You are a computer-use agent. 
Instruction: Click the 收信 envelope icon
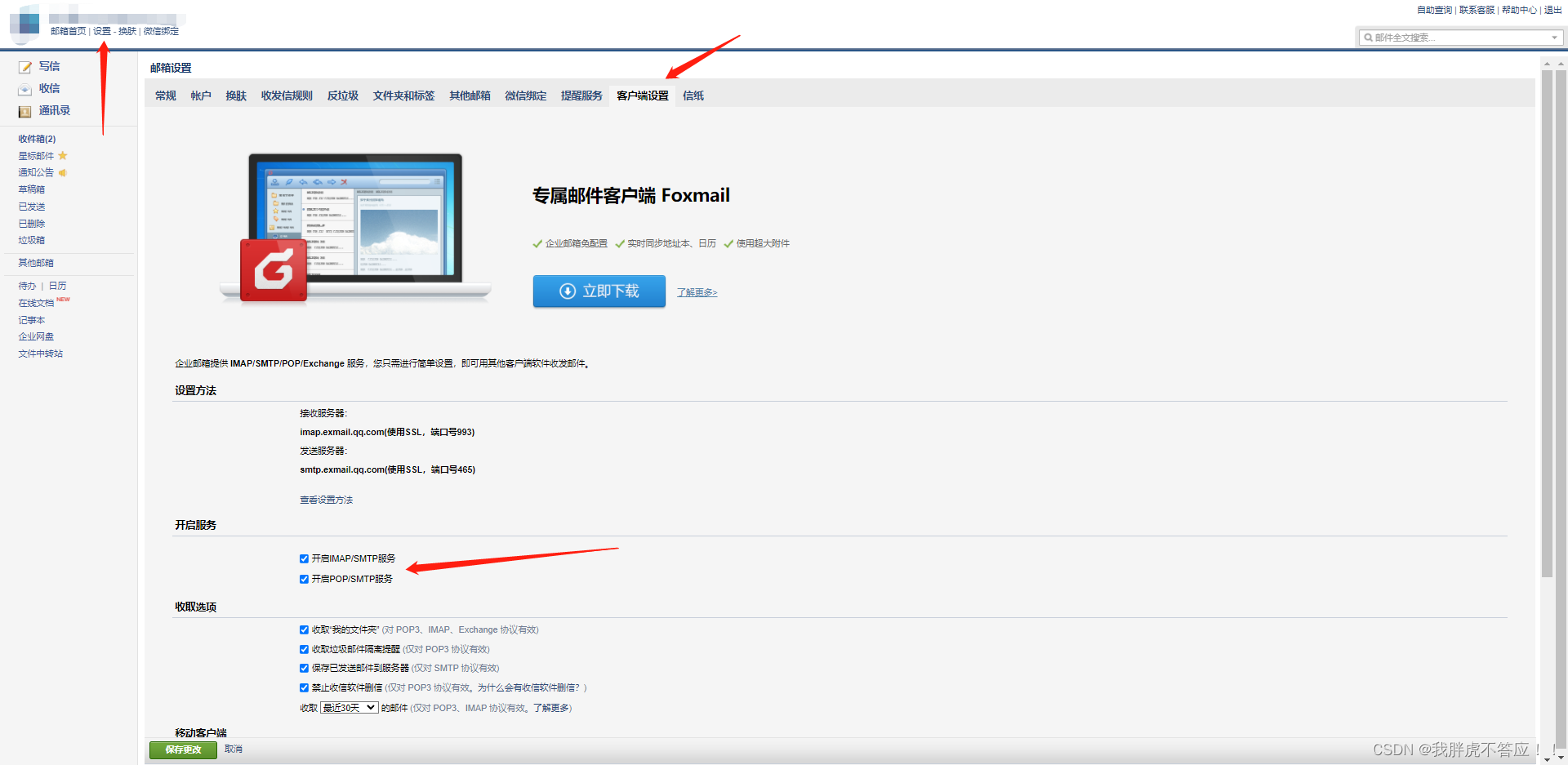coord(25,89)
